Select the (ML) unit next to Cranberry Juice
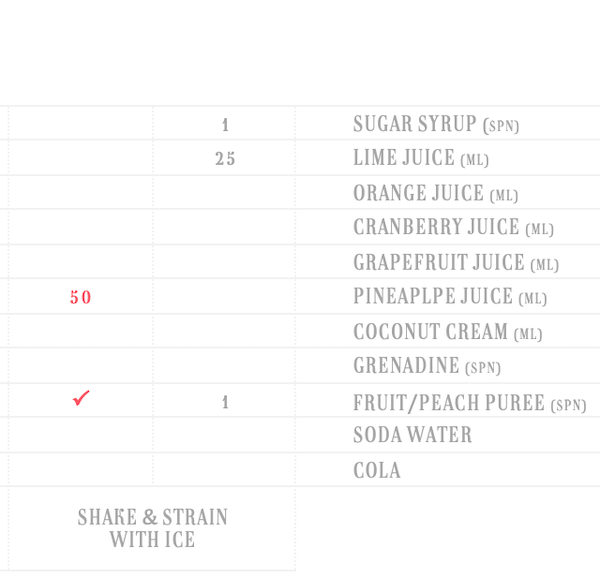This screenshot has width=600, height=578. (539, 230)
